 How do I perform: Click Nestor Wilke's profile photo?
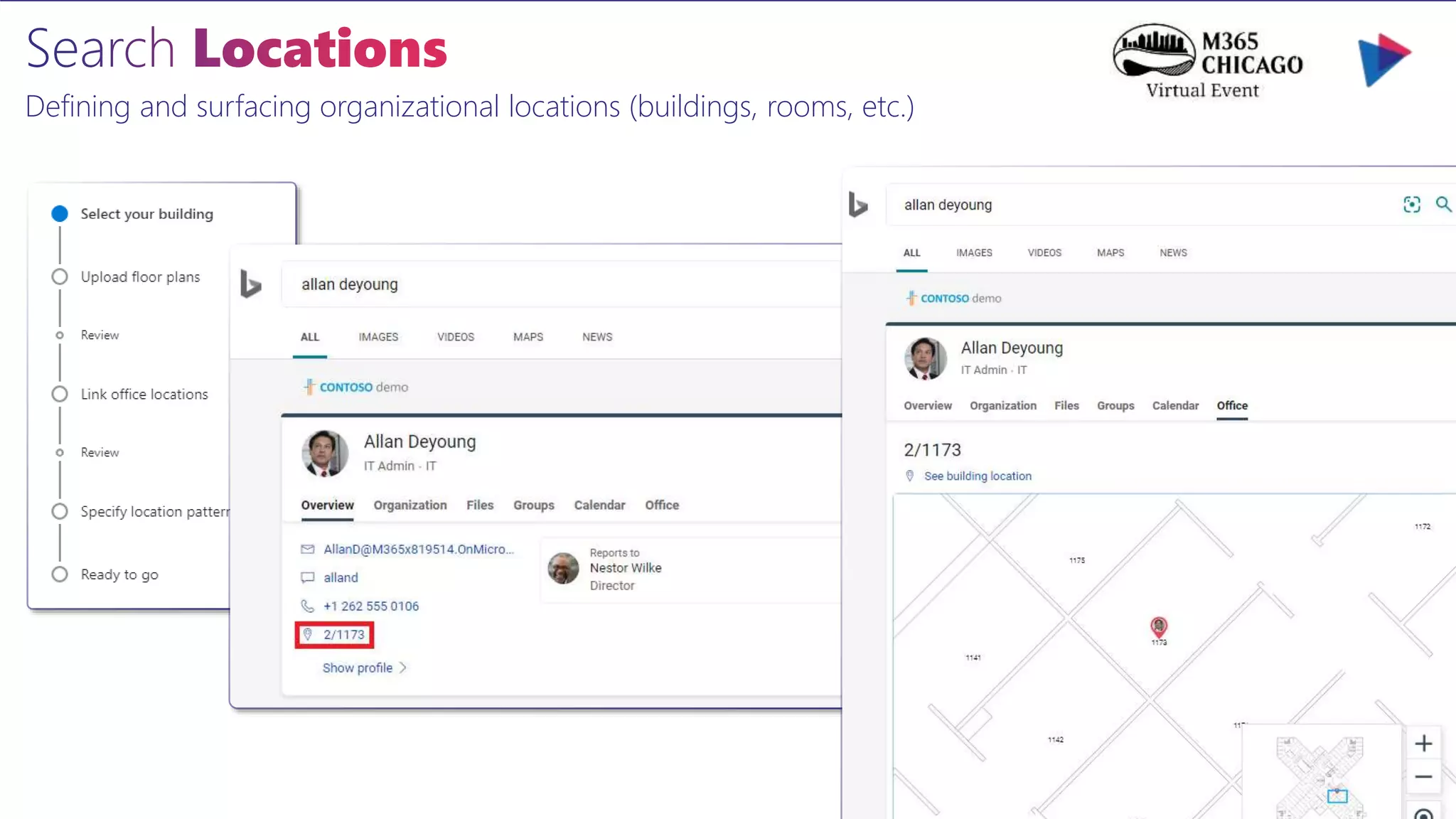coord(563,568)
